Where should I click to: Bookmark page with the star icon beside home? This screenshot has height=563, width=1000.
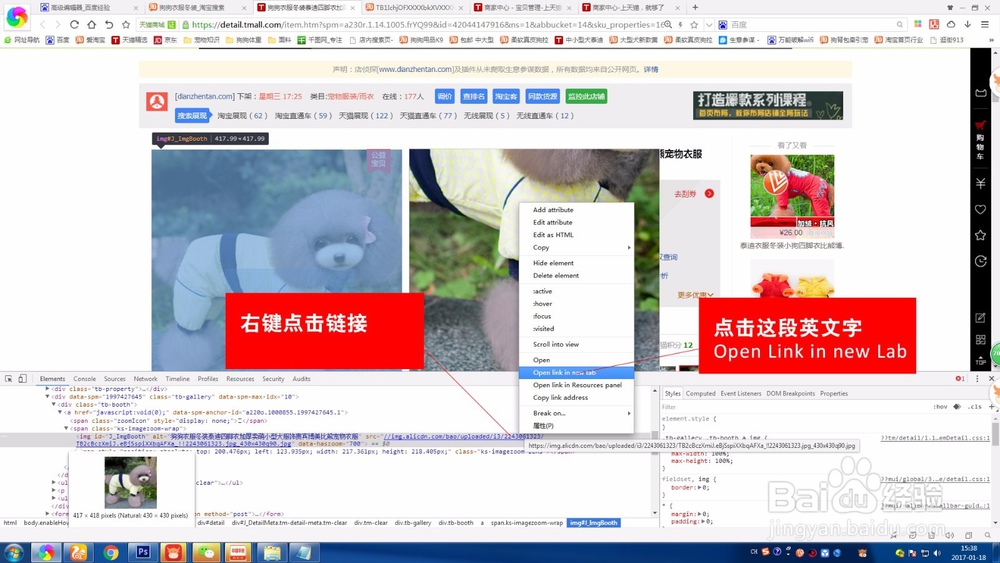tap(126, 24)
